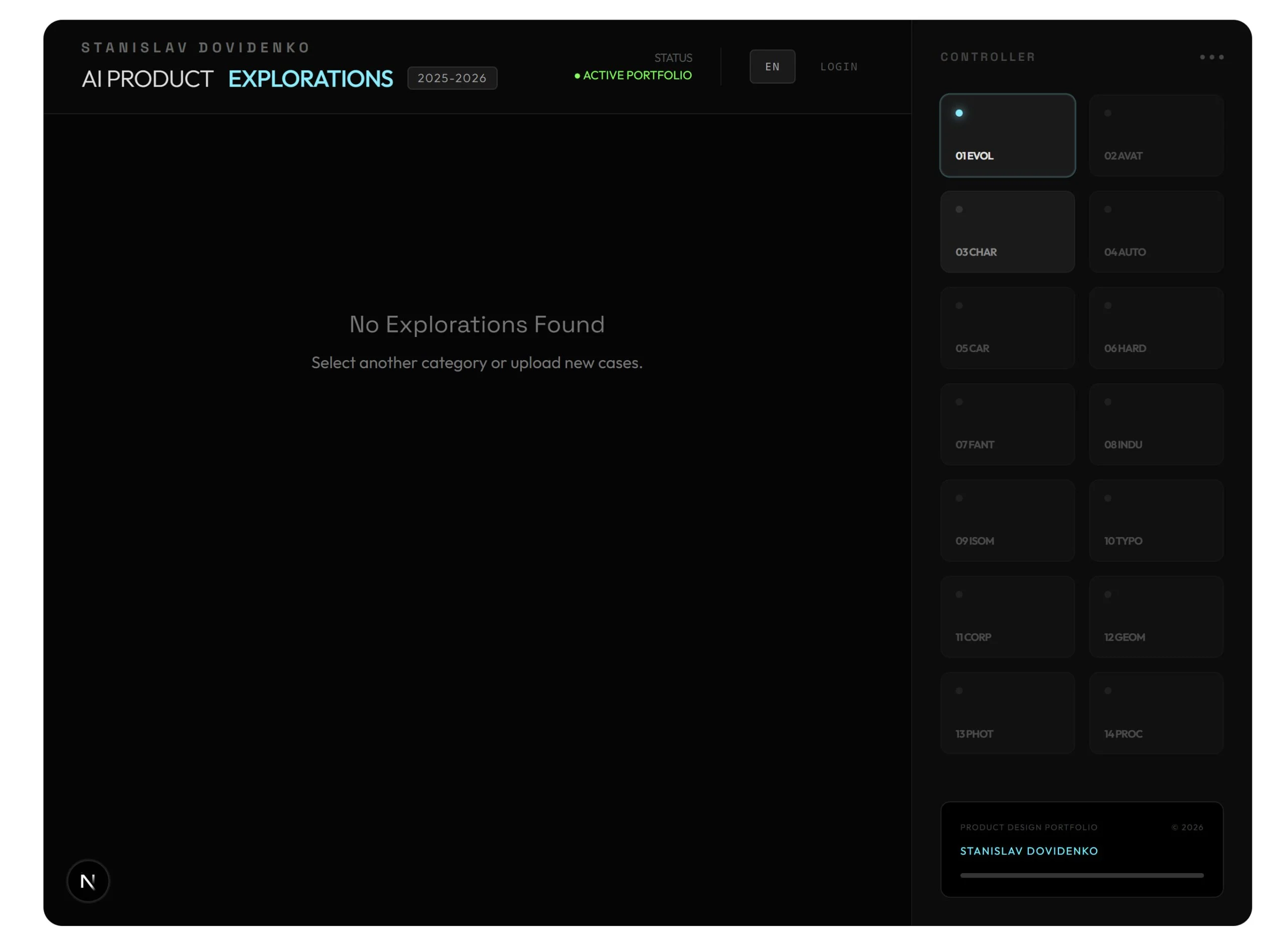This screenshot has width=1288, height=942.
Task: Select the 09 ISOM category
Action: point(1007,521)
